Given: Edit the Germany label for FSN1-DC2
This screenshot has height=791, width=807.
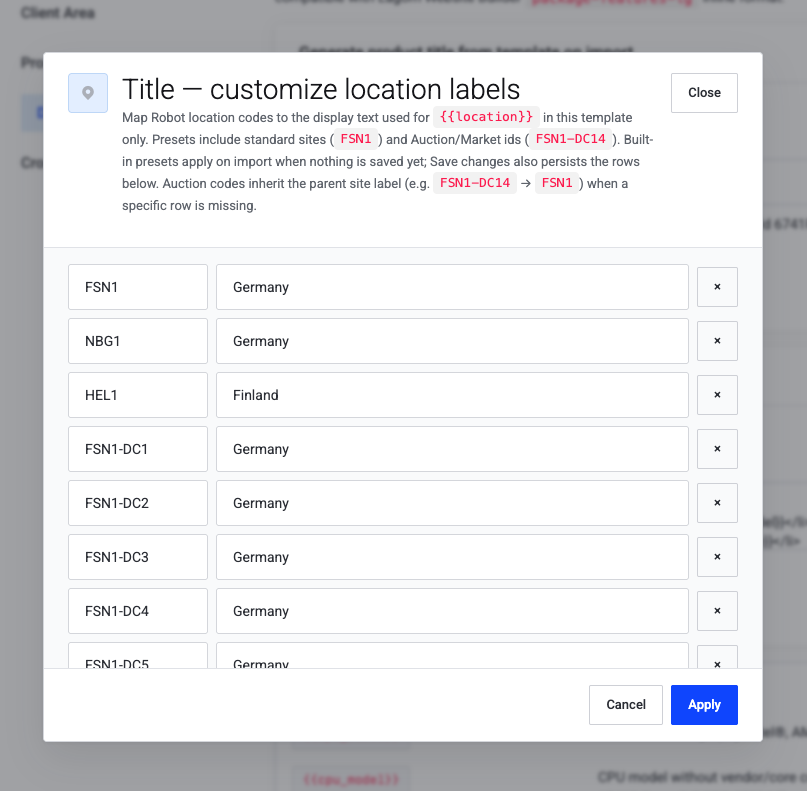Looking at the screenshot, I should [452, 503].
